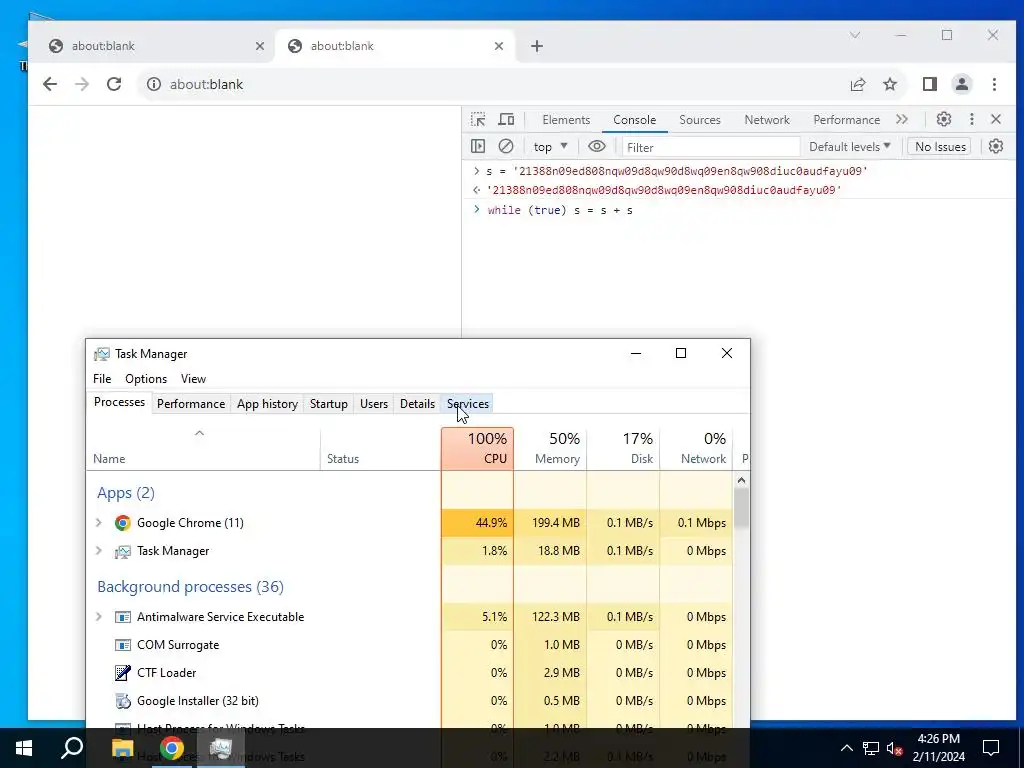Expand the Task Manager process row
Image resolution: width=1024 pixels, height=768 pixels.
point(99,551)
